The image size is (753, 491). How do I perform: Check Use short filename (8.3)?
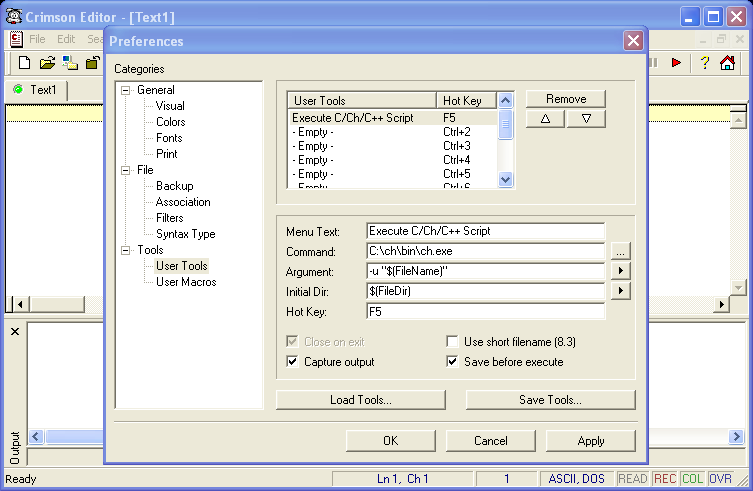(453, 342)
